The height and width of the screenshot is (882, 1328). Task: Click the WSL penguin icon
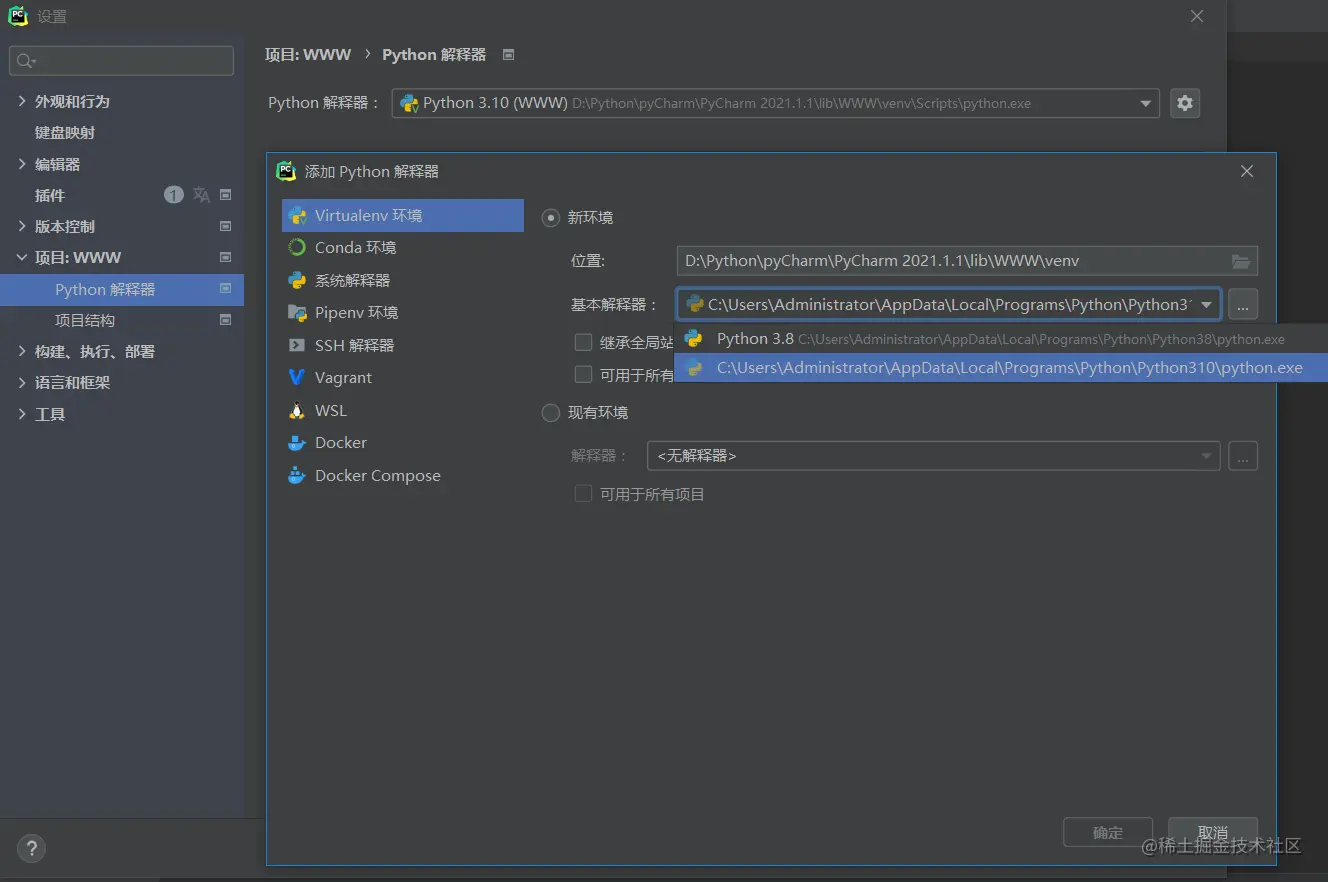pos(297,410)
